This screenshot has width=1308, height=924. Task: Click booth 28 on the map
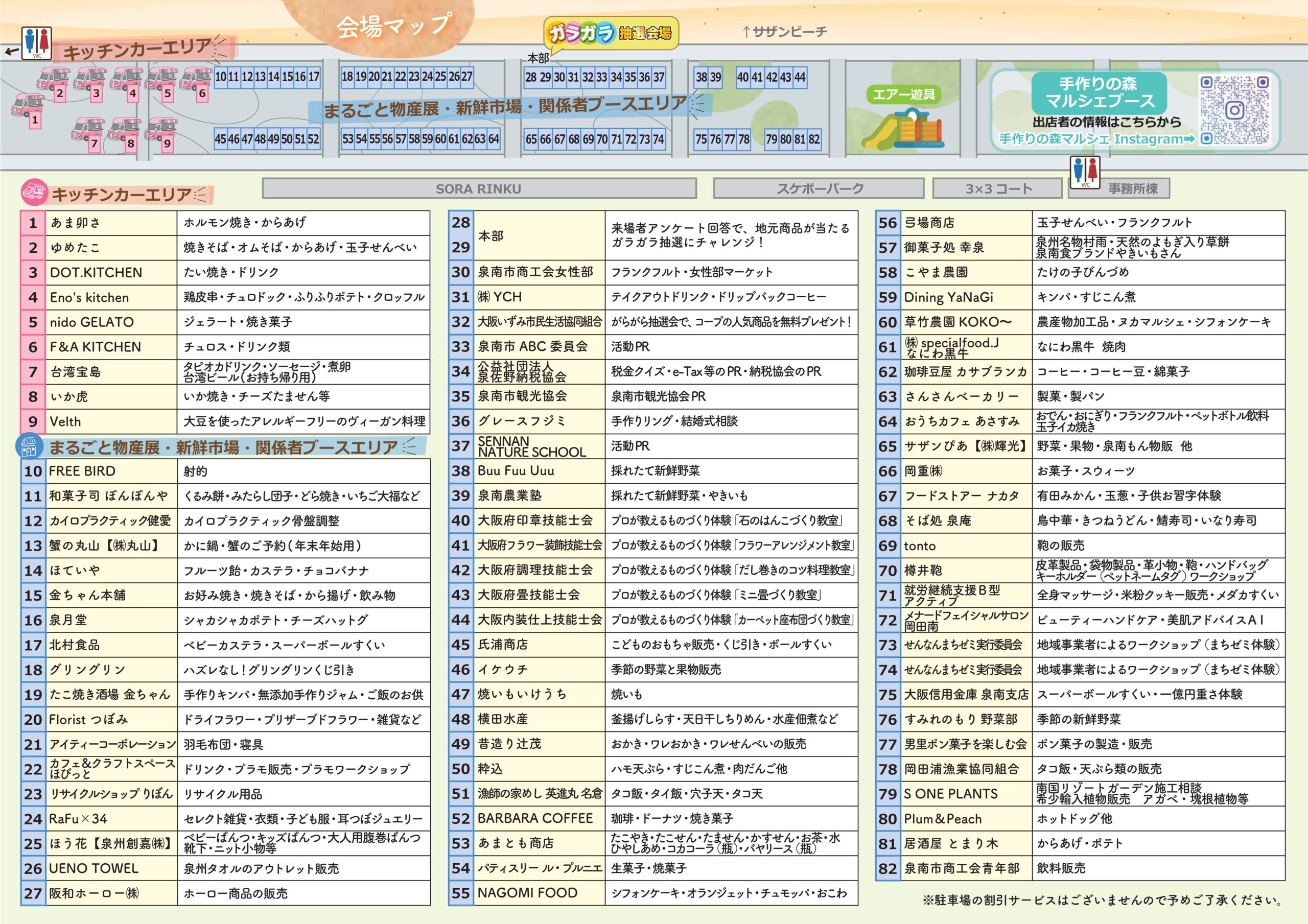click(x=531, y=78)
